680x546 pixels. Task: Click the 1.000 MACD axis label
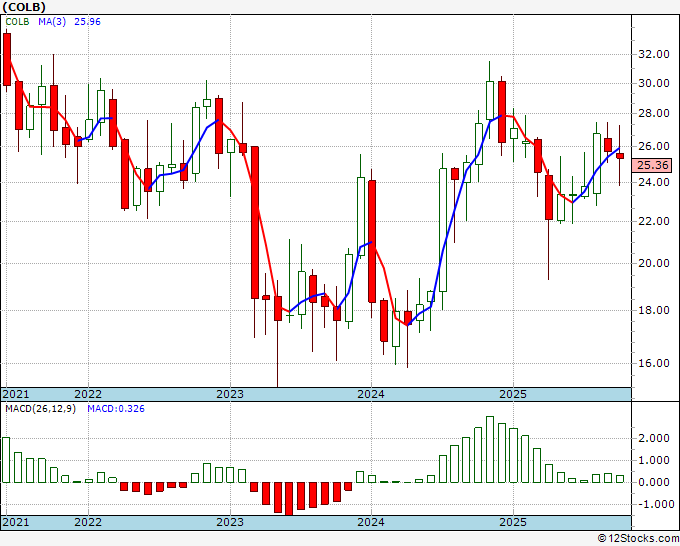654,460
